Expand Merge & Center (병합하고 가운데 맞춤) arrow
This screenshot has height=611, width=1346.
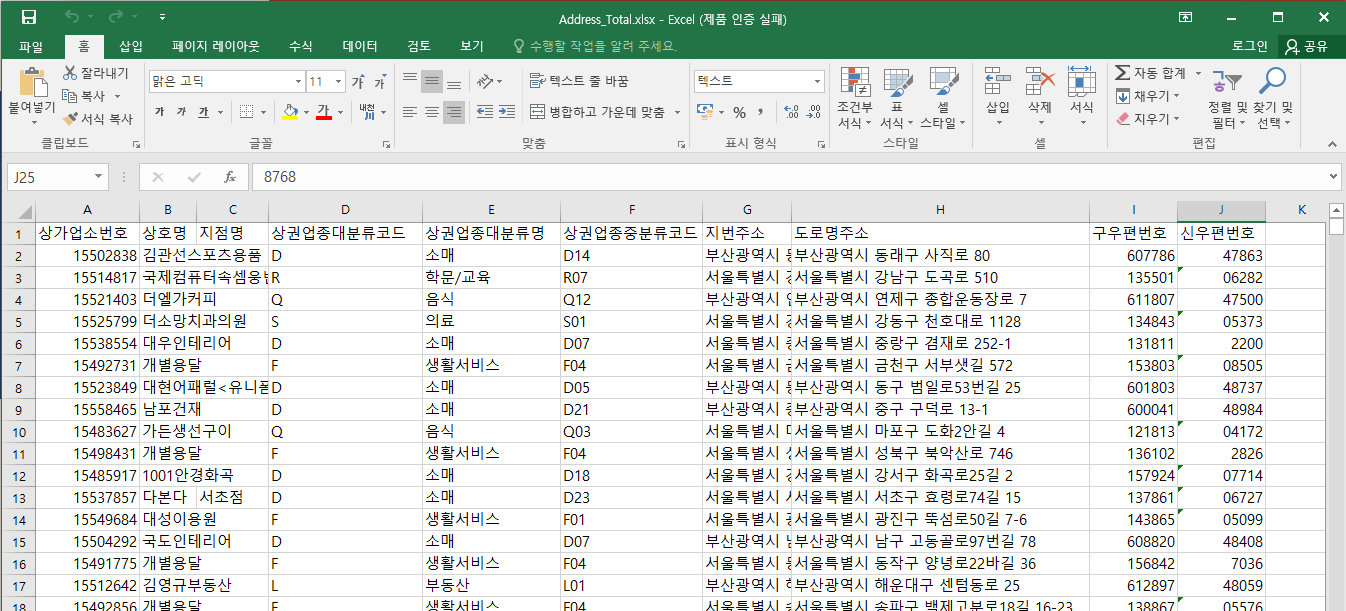(677, 112)
